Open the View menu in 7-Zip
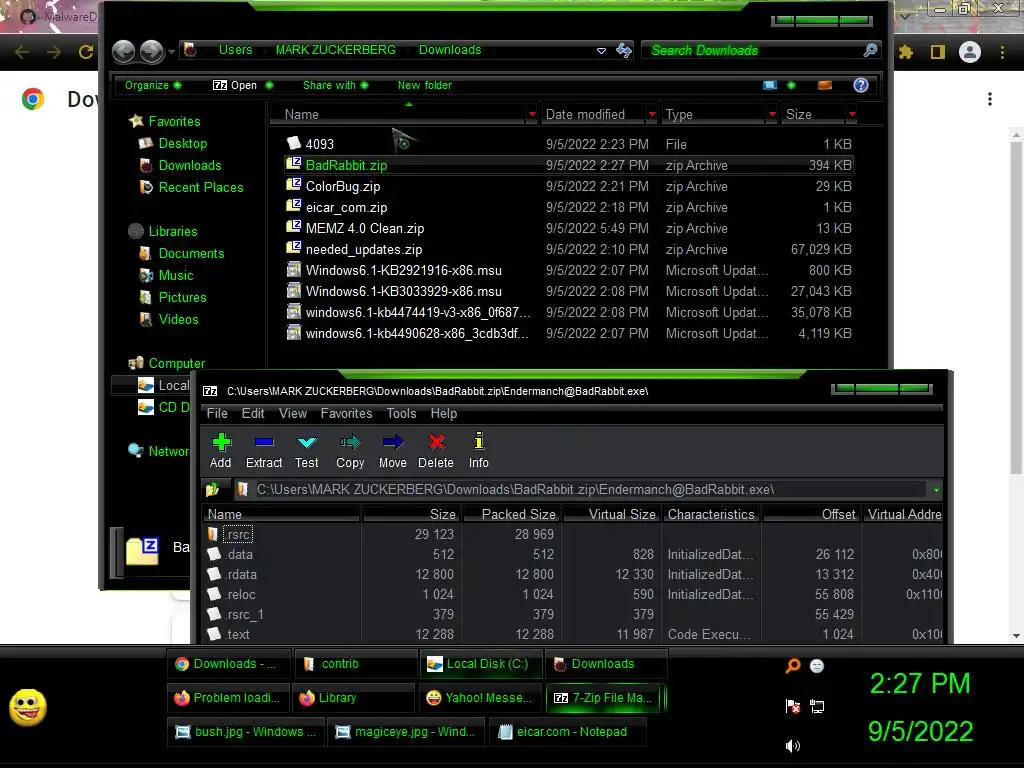This screenshot has height=768, width=1024. [x=293, y=413]
